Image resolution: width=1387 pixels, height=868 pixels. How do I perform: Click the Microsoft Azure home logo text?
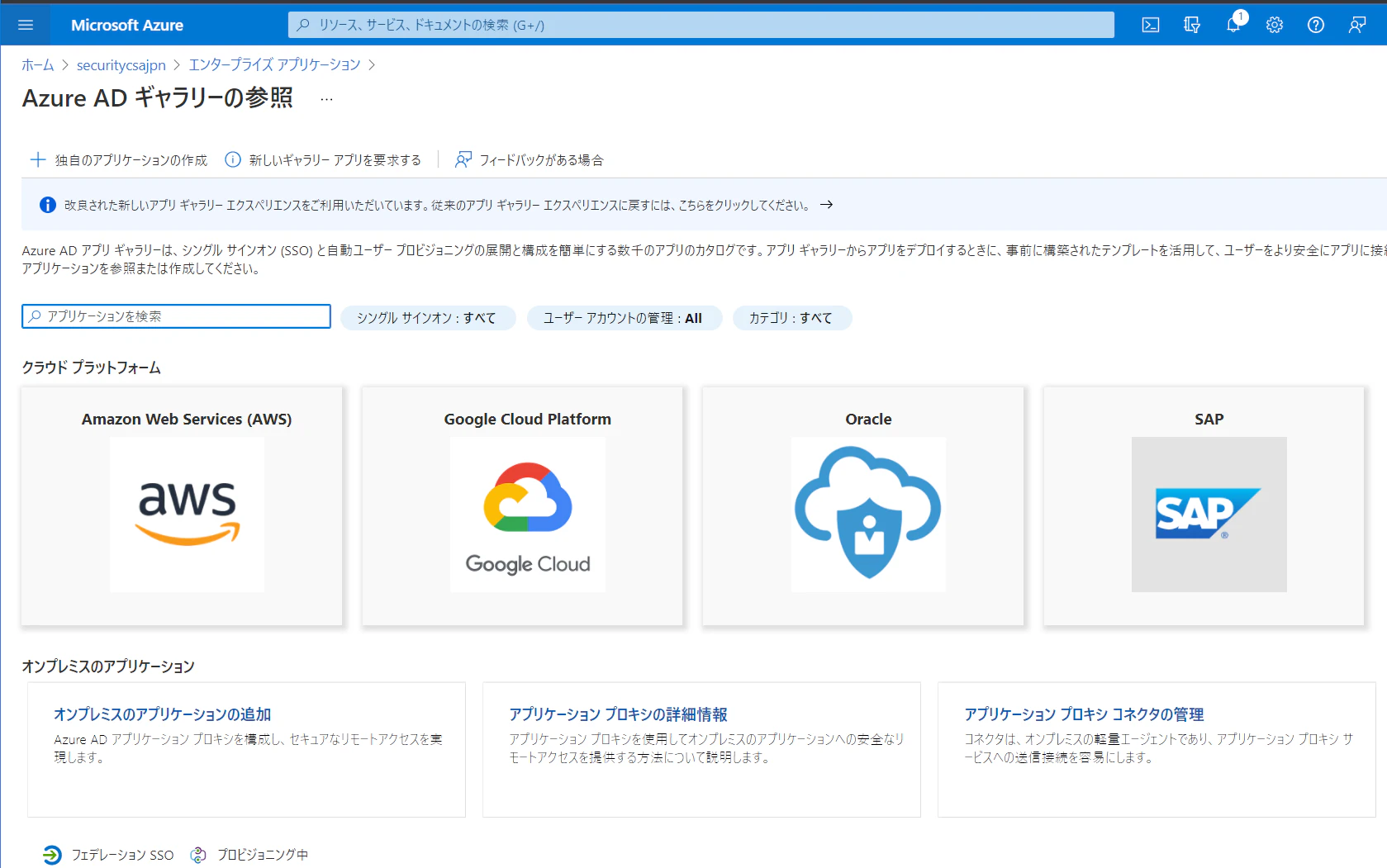(127, 25)
